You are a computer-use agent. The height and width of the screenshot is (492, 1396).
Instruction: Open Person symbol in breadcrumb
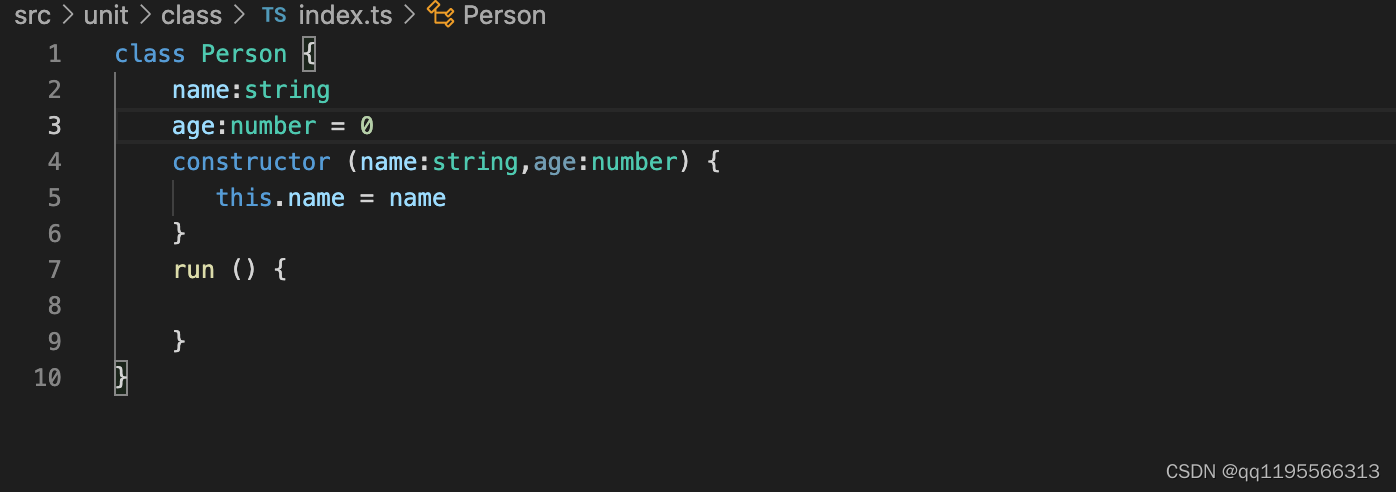pyautogui.click(x=505, y=16)
